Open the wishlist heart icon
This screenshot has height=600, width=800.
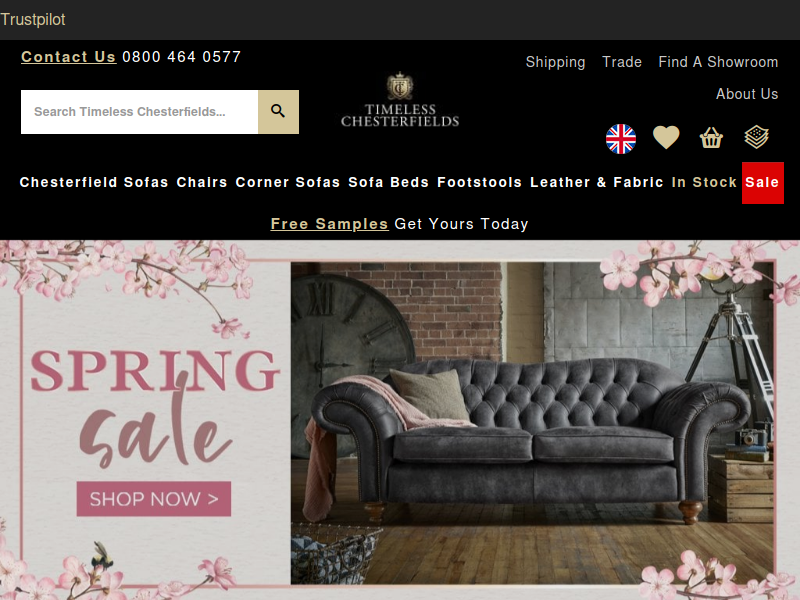[x=666, y=137]
